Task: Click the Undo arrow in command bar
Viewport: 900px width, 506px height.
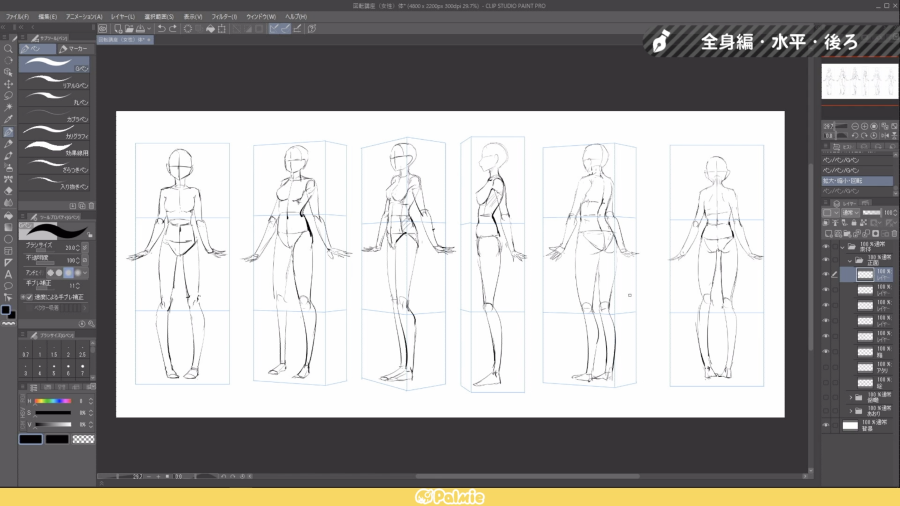Action: click(161, 29)
